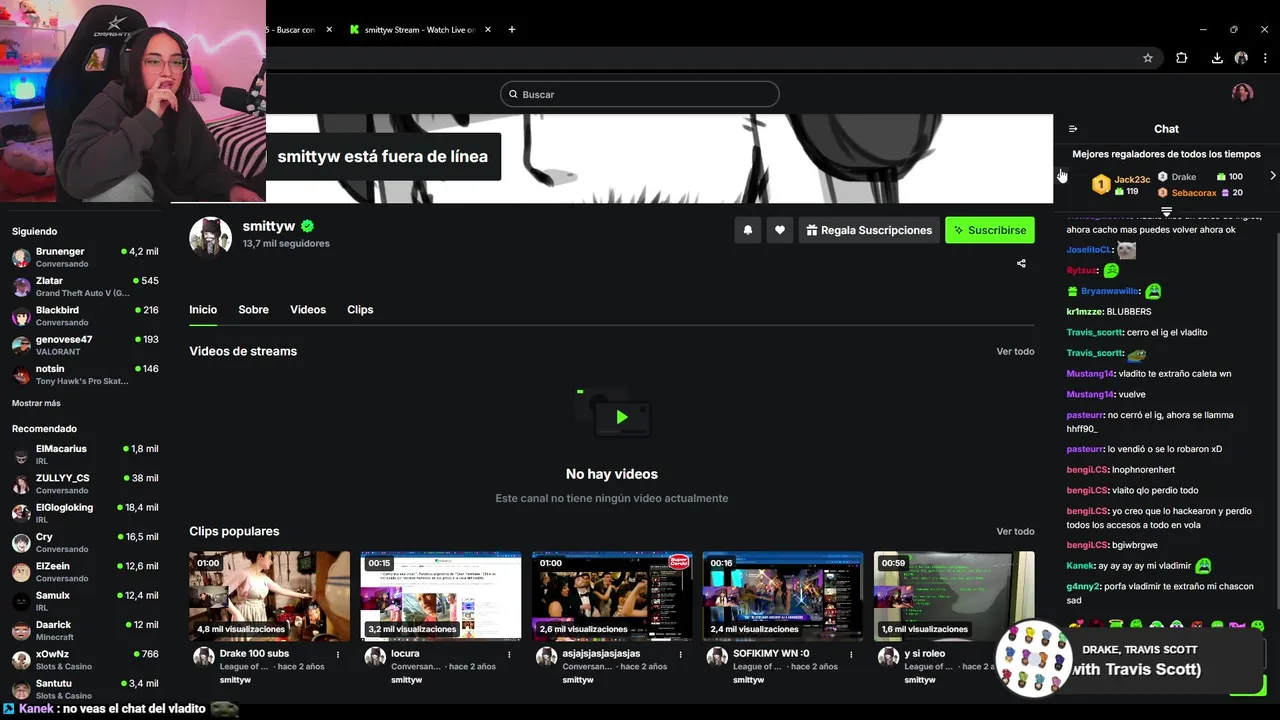The image size is (1280, 720).
Task: Expand top gifters with the right chevron
Action: point(1272,176)
